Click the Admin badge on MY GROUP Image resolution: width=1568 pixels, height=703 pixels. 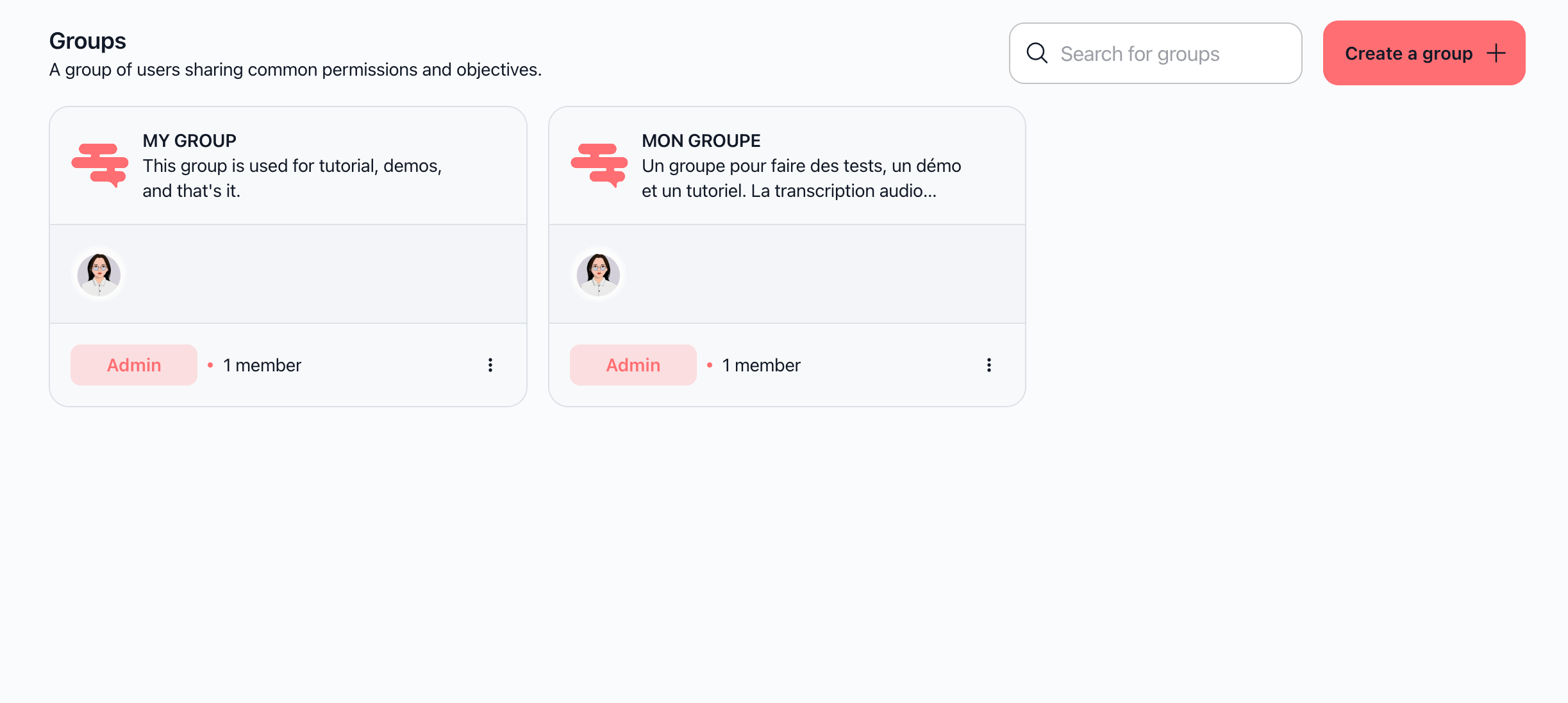click(134, 365)
